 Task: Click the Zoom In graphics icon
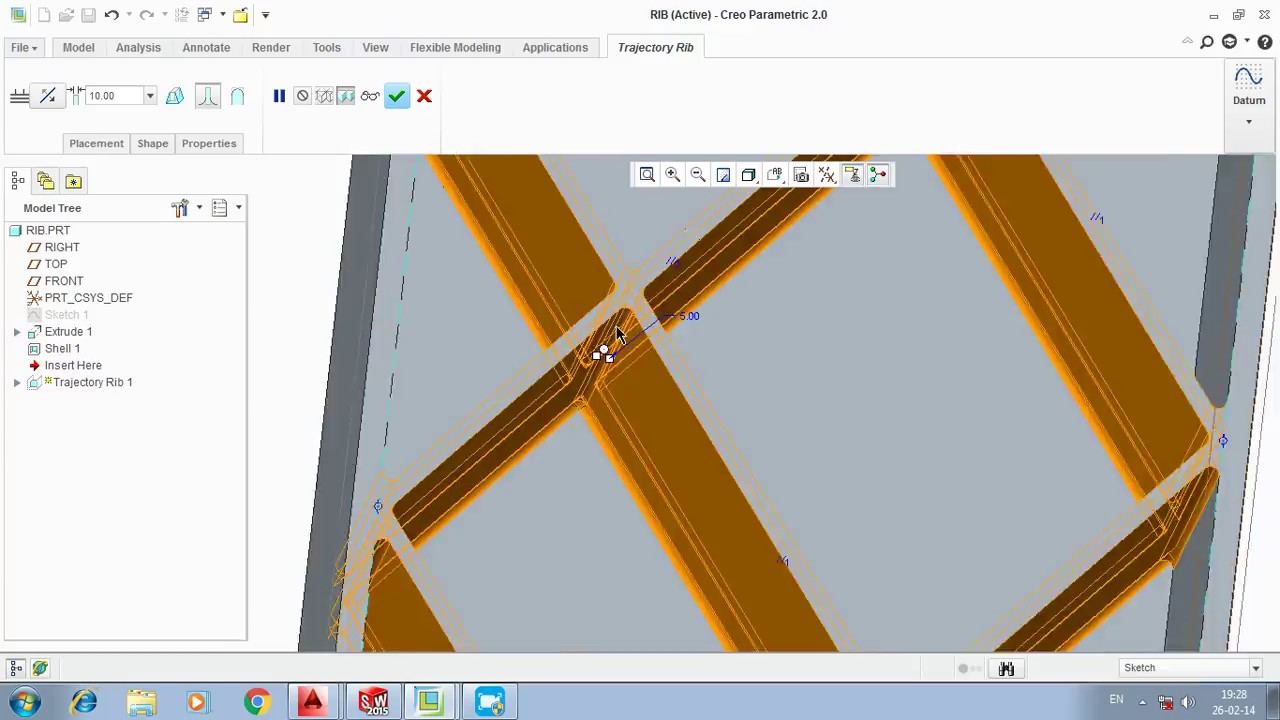673,175
